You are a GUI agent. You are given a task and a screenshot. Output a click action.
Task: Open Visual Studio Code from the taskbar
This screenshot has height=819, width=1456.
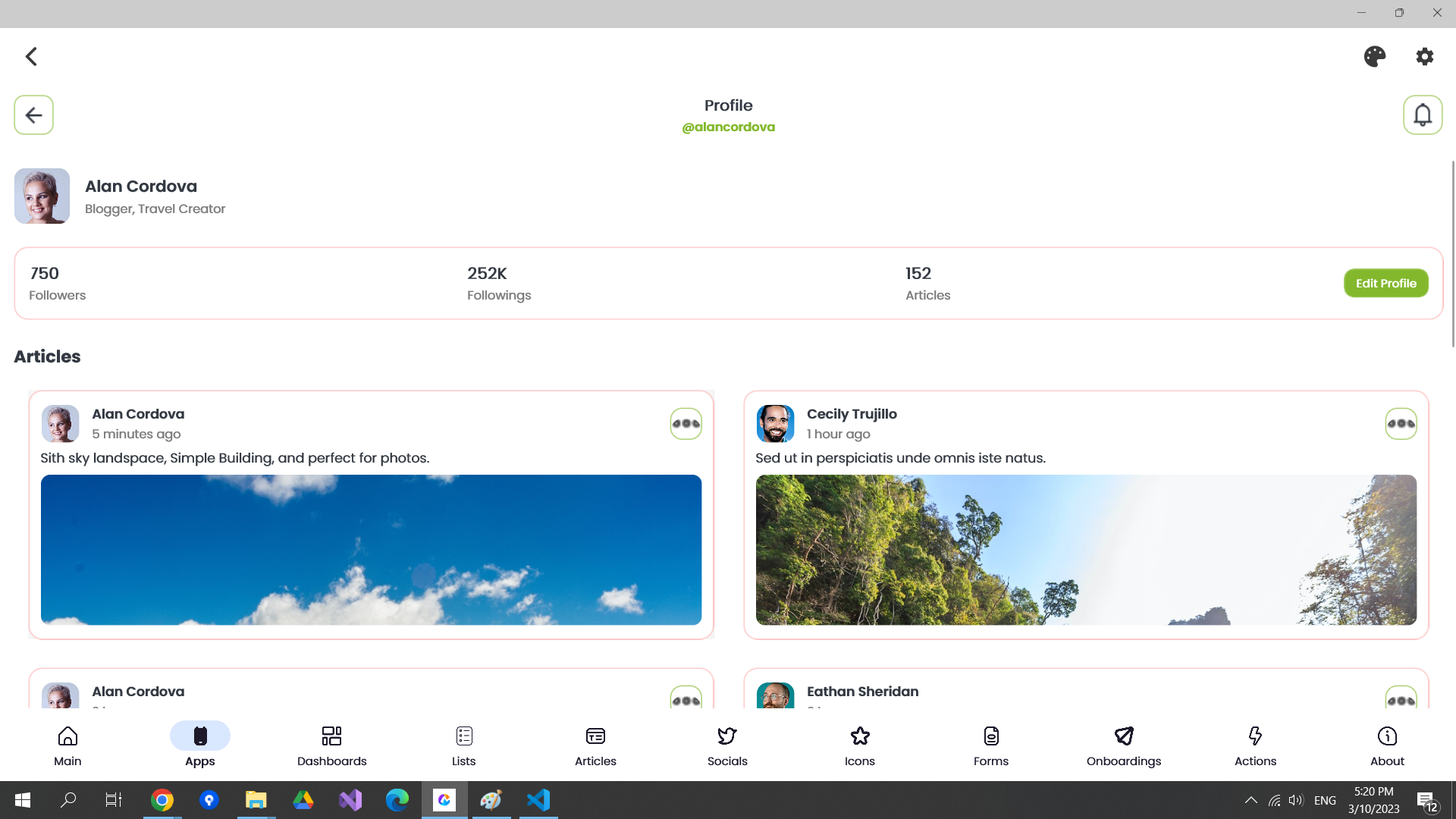pyautogui.click(x=538, y=800)
